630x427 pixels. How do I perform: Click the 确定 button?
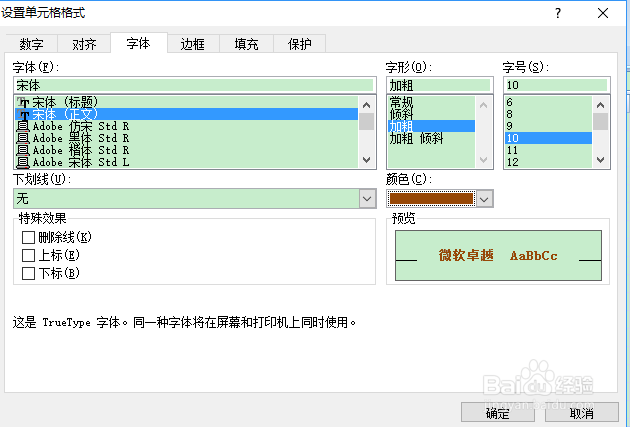pyautogui.click(x=498, y=413)
